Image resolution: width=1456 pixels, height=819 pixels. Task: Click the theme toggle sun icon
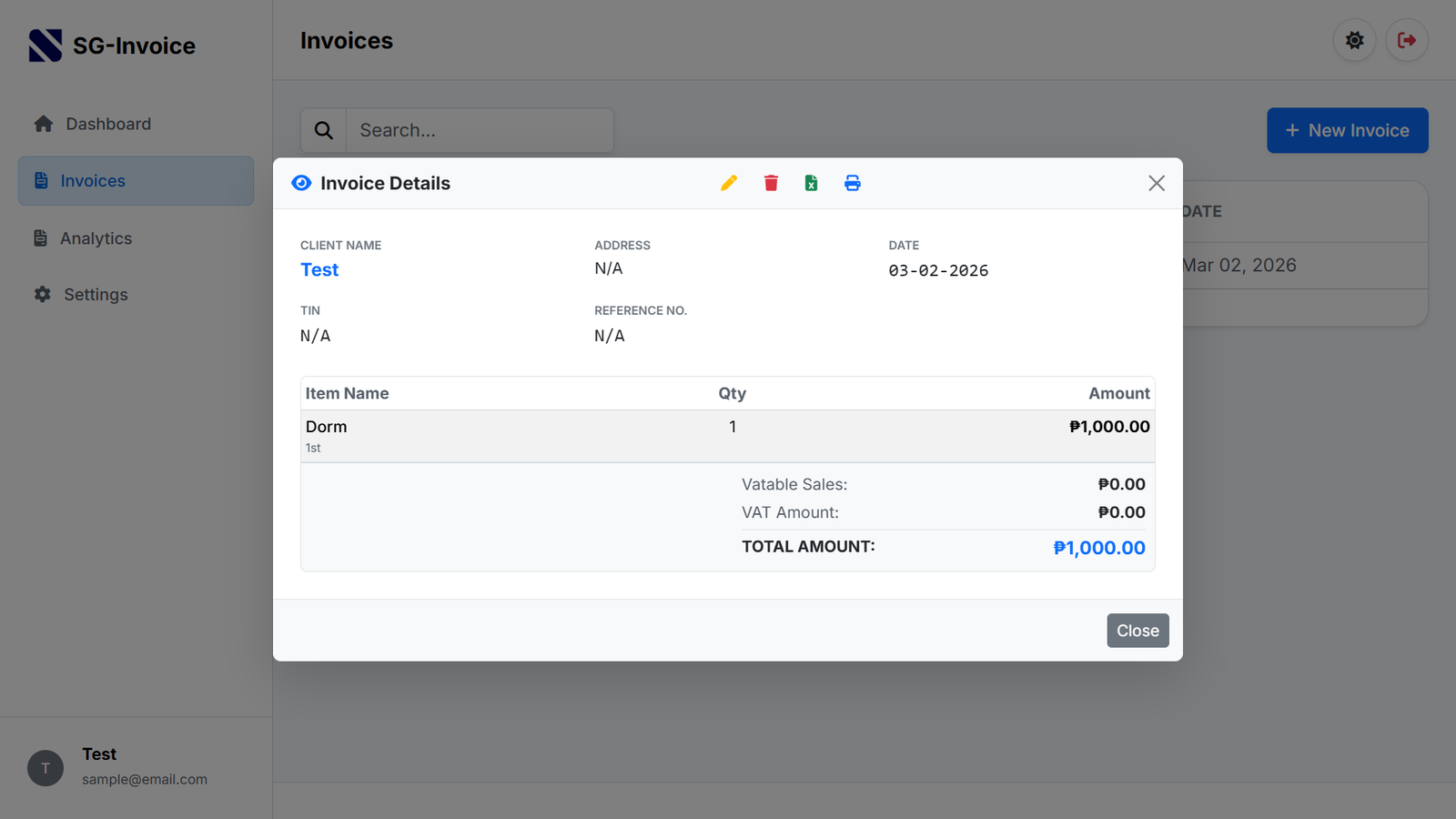(1354, 40)
